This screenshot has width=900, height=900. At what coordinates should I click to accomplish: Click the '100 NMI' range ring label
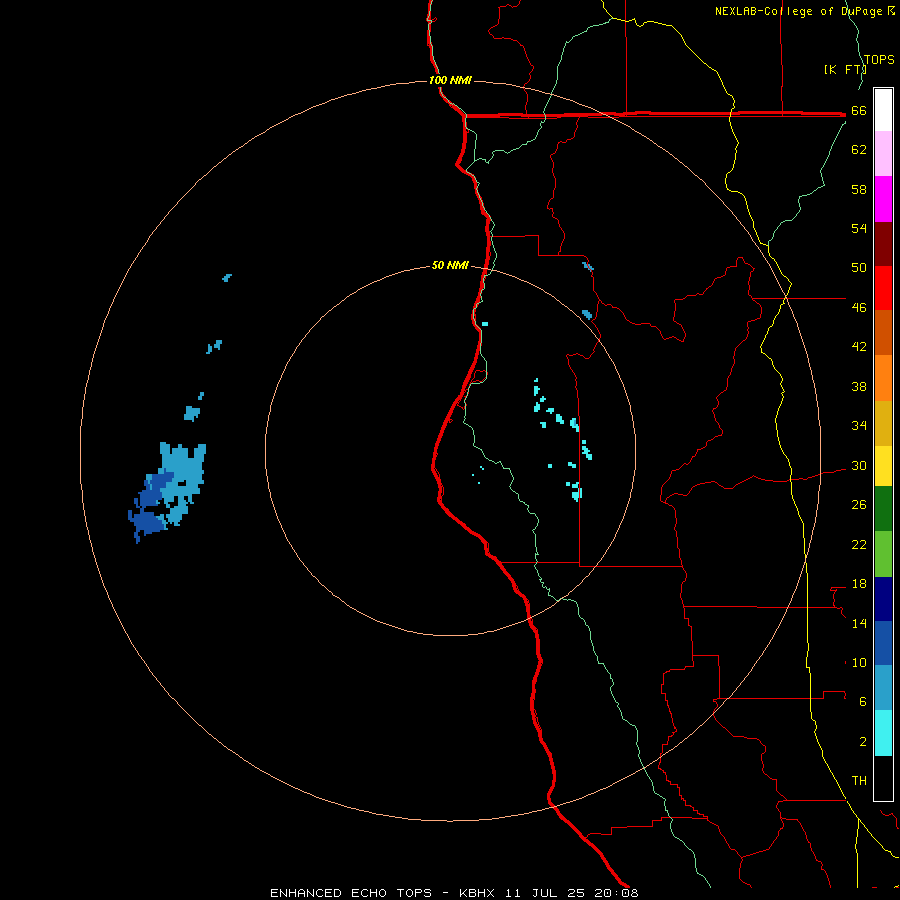pyautogui.click(x=450, y=80)
